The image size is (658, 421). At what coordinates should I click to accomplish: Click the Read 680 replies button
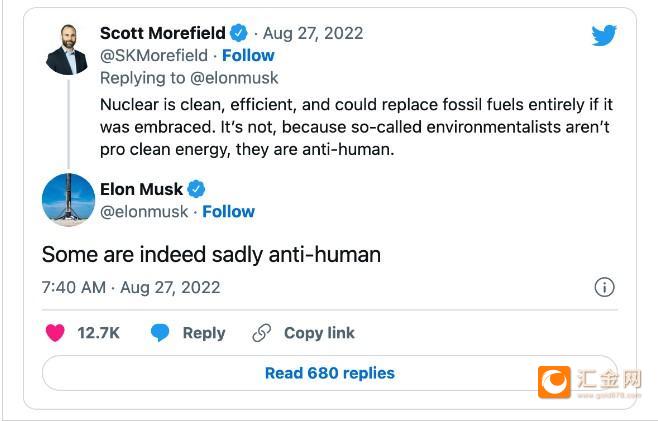(x=329, y=373)
